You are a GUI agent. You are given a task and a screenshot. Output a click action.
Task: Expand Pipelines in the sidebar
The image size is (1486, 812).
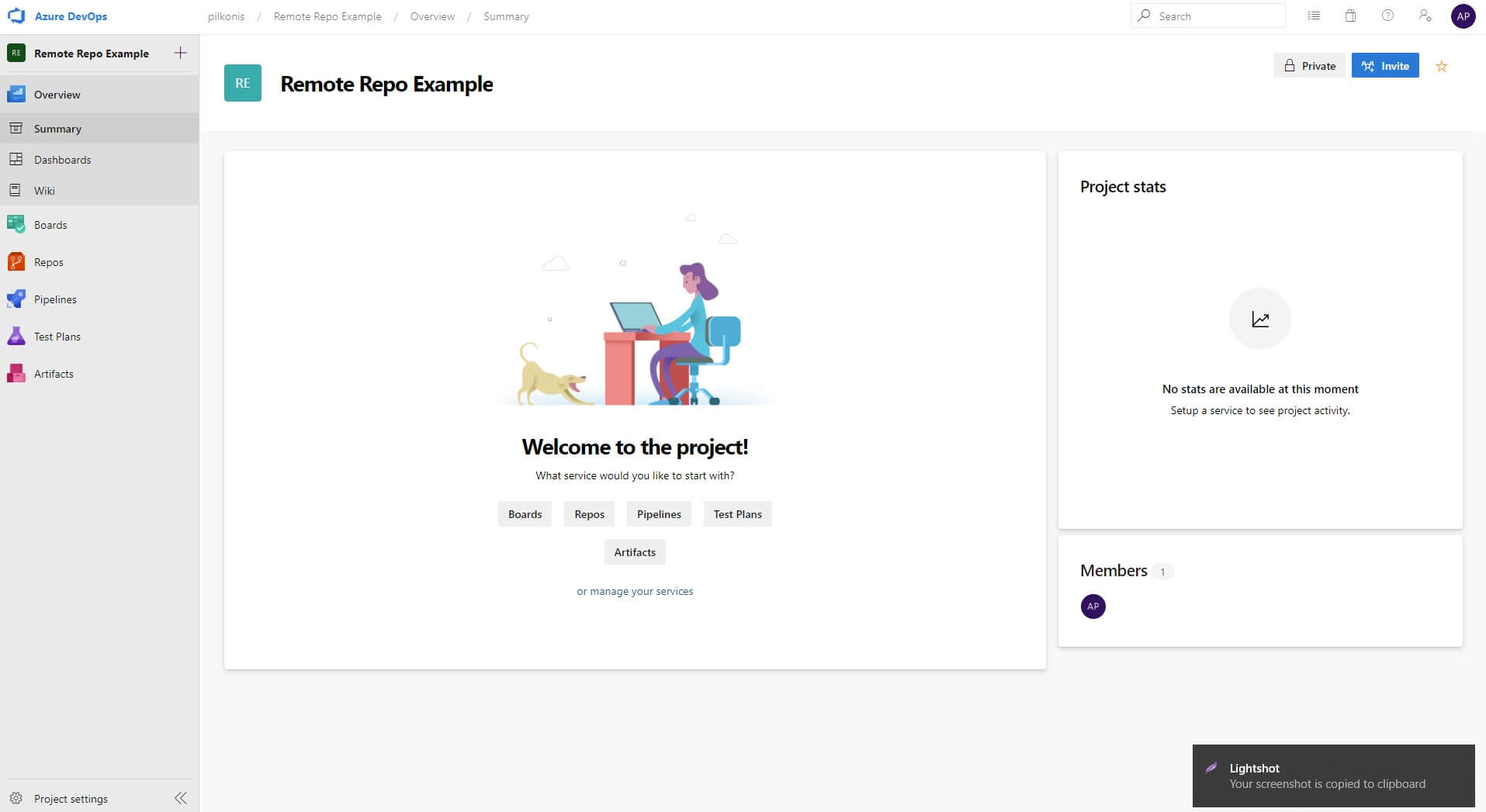click(x=99, y=299)
